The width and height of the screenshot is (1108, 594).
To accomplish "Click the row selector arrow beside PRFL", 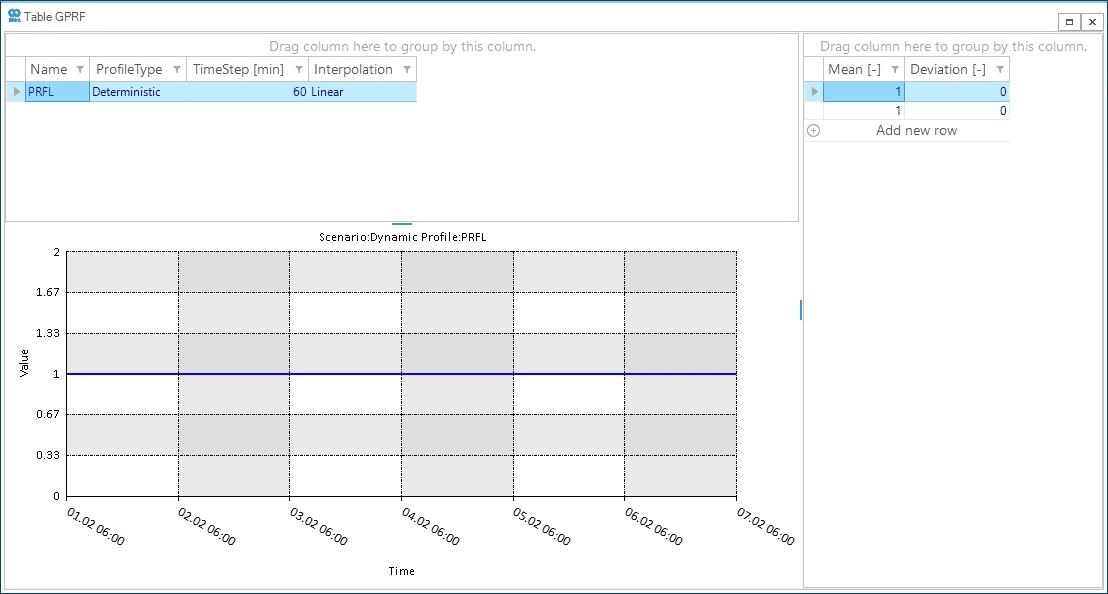I will [15, 91].
